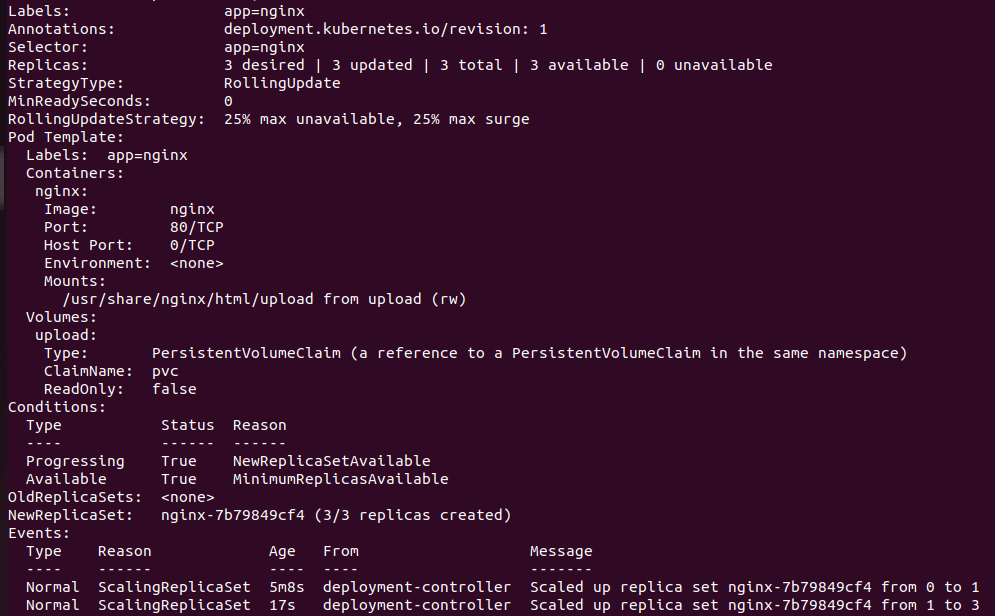
Task: Click the /usr/share/nginx/html/upload mount path
Action: point(188,299)
